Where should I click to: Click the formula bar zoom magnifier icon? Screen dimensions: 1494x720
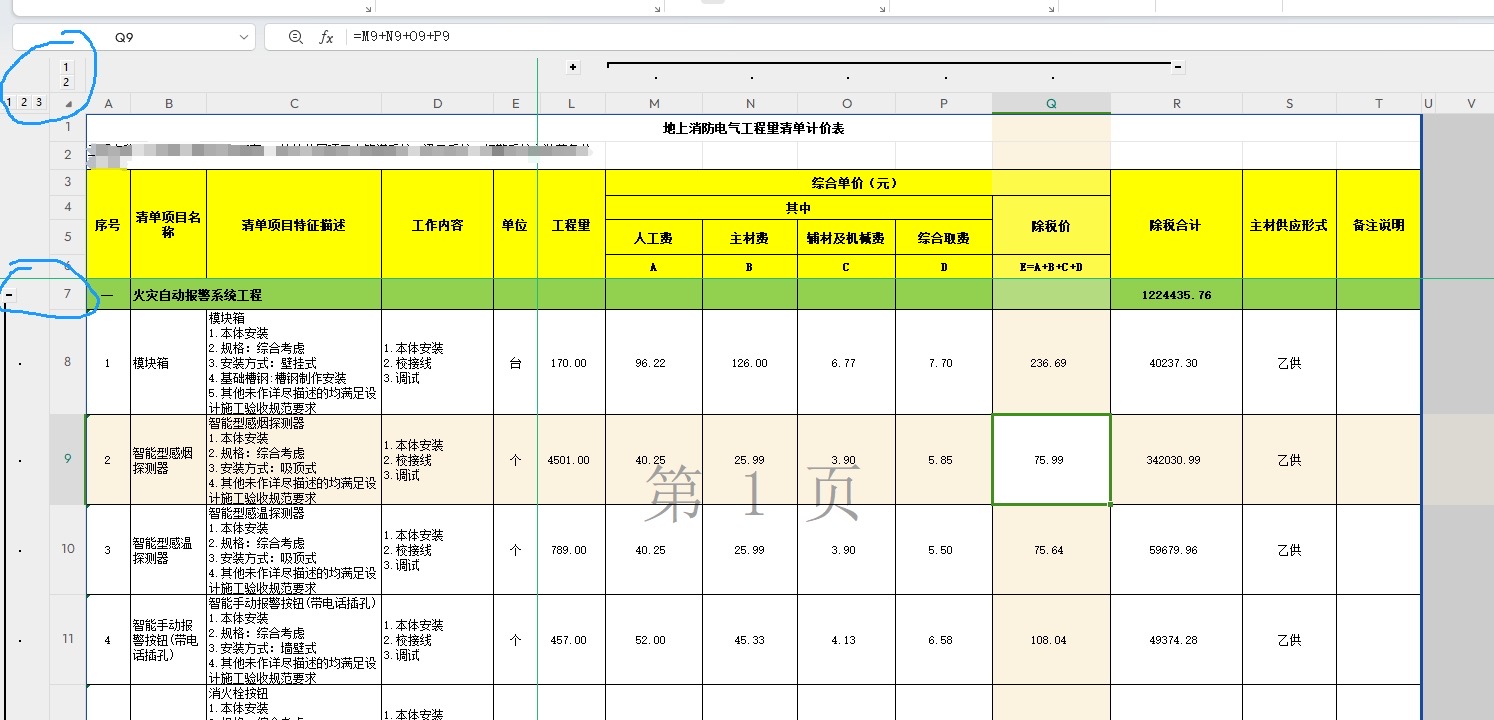click(295, 37)
